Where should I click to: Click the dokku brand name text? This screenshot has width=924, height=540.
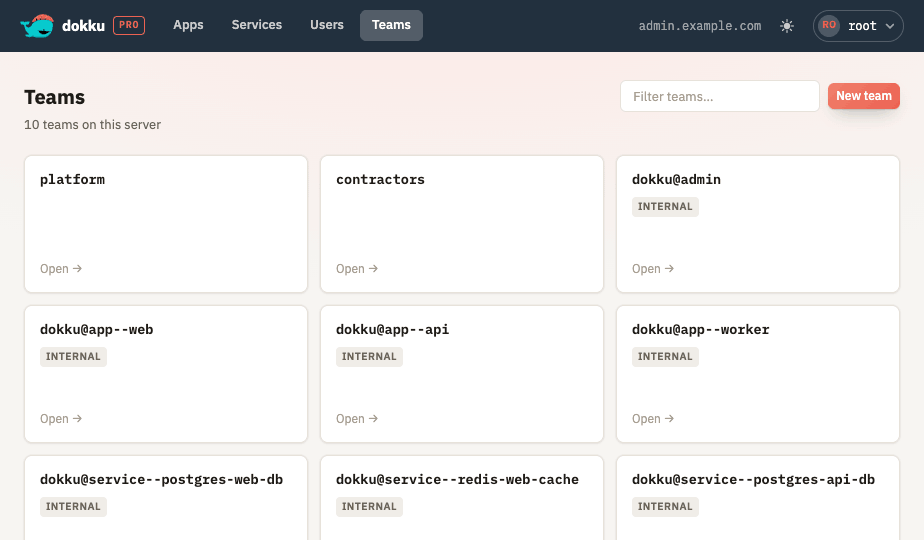[83, 26]
